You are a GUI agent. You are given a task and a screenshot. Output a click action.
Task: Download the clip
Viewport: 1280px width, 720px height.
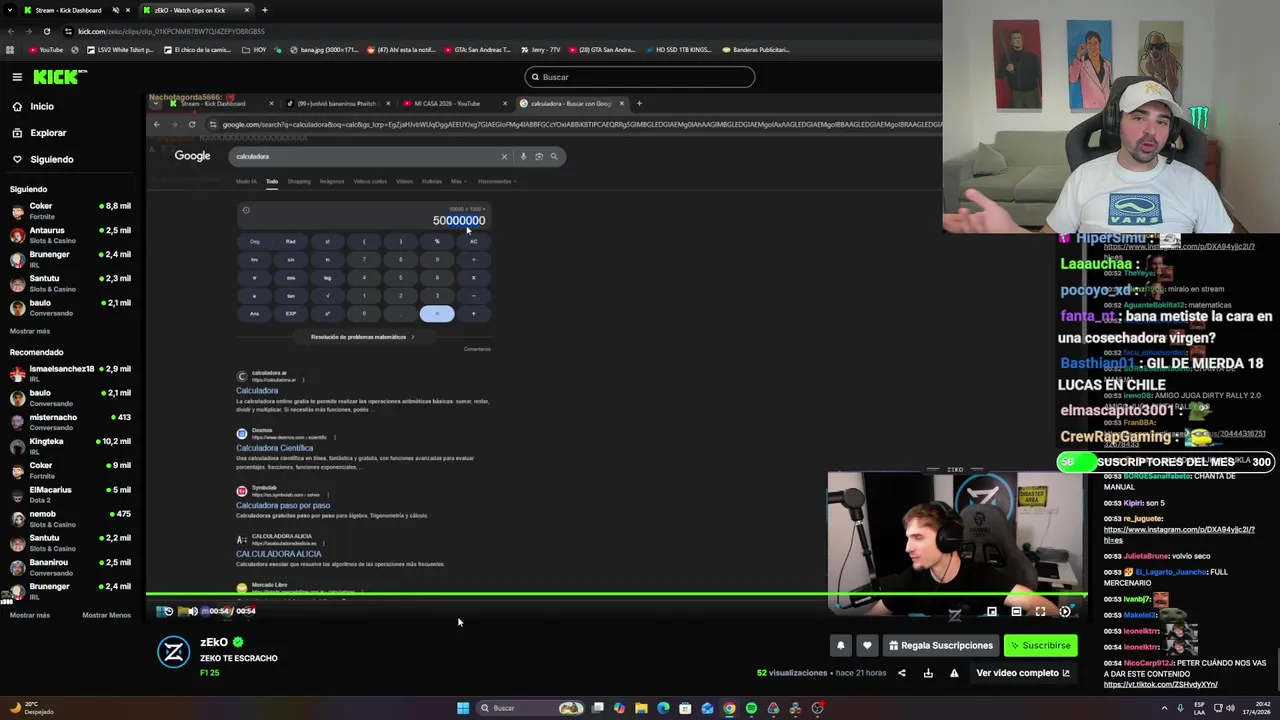point(928,673)
